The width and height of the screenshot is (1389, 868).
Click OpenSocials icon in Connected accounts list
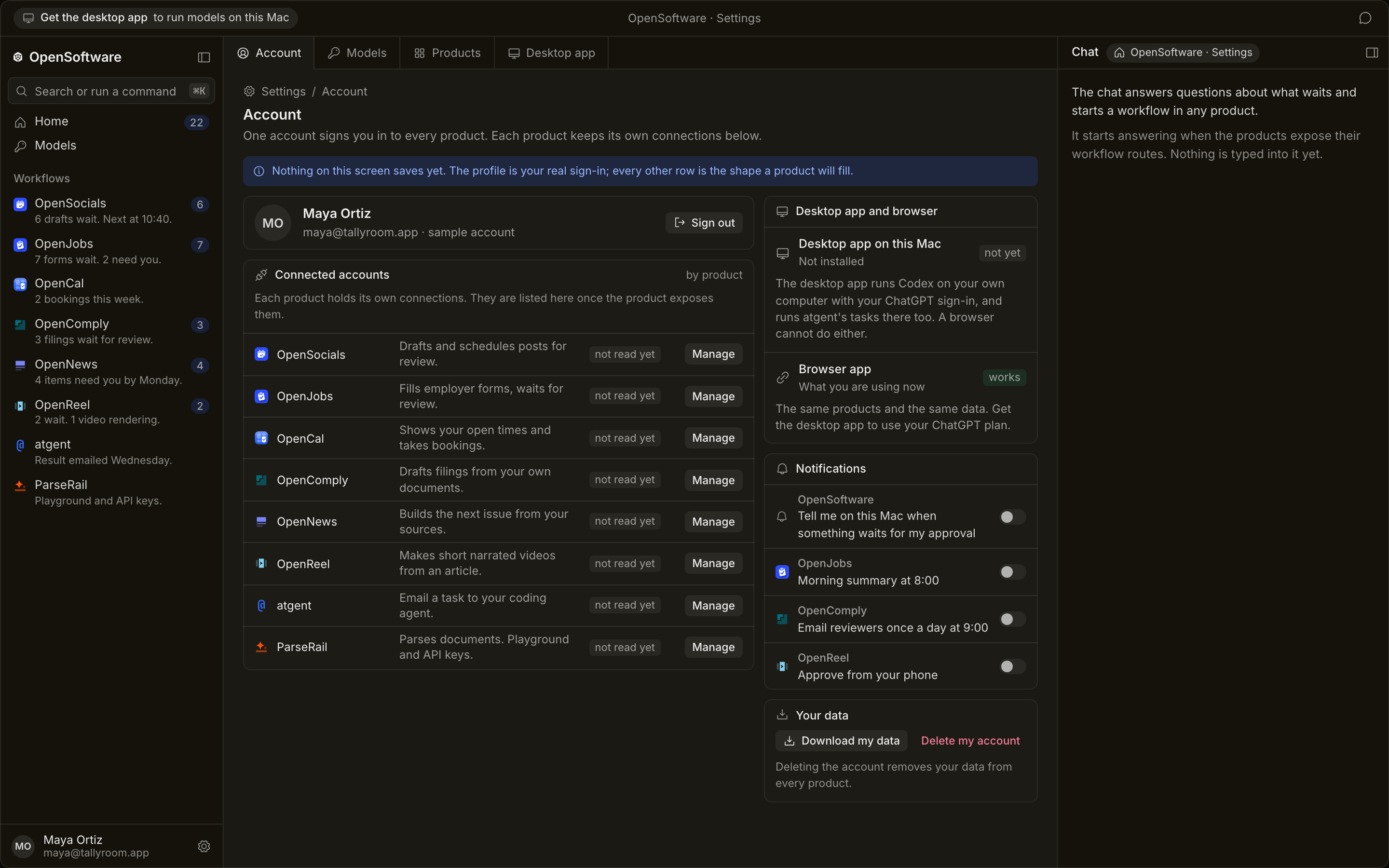[x=261, y=354]
